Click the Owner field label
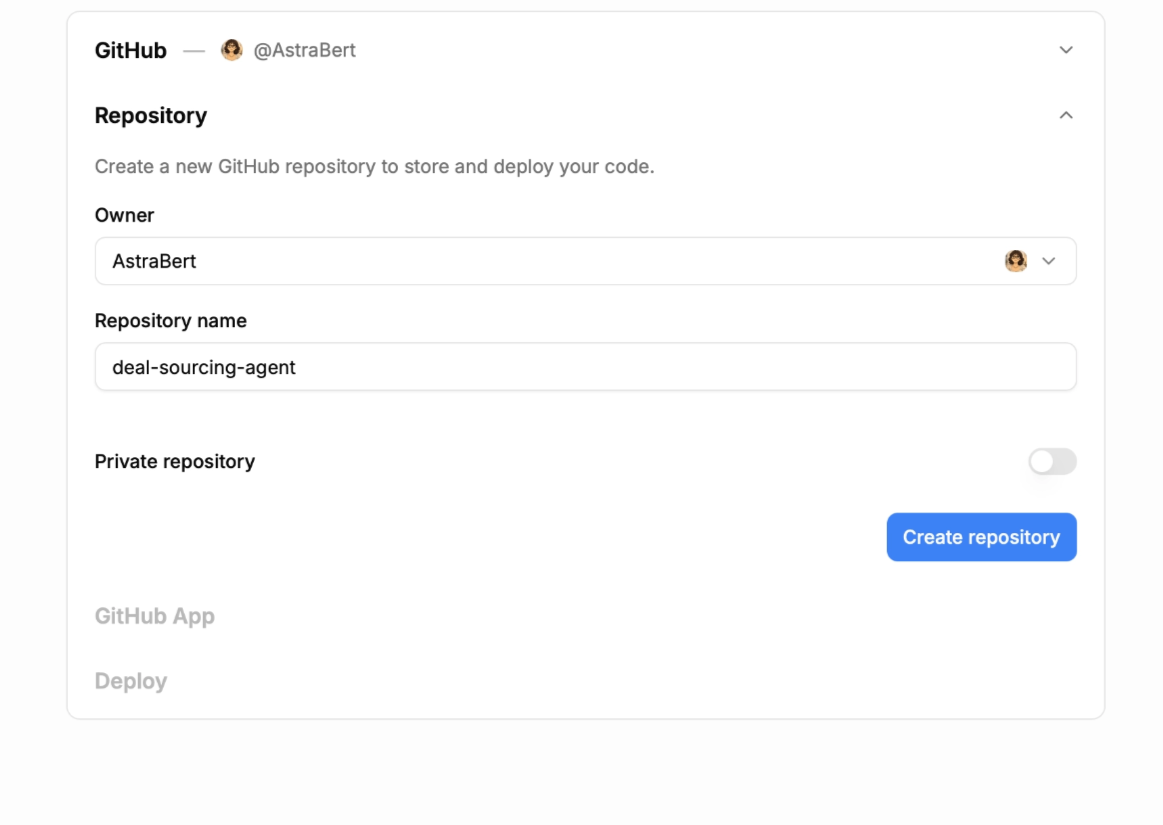This screenshot has height=825, width=1163. pos(125,215)
